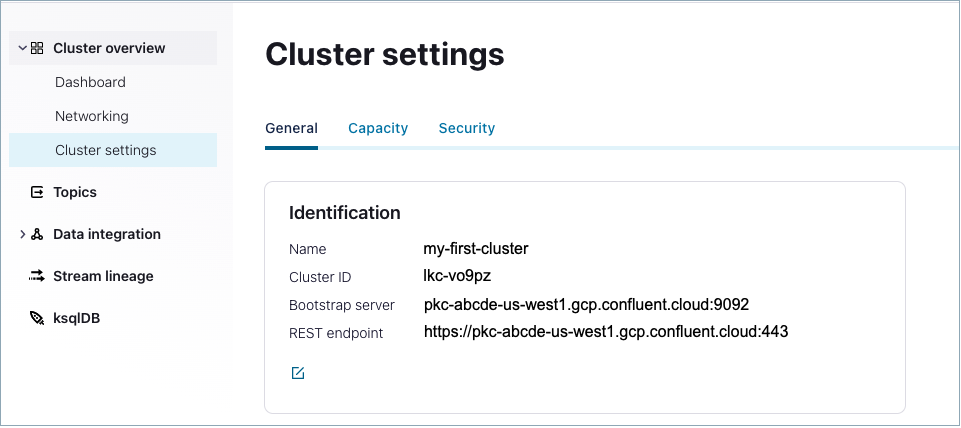Open Stream lineage view

[103, 276]
